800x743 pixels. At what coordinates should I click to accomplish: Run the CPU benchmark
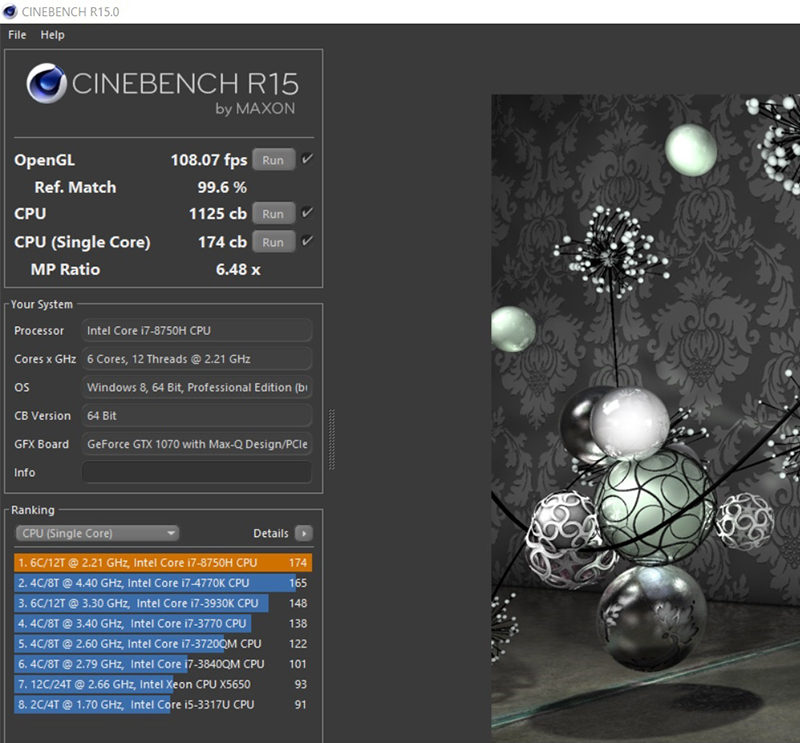[273, 214]
